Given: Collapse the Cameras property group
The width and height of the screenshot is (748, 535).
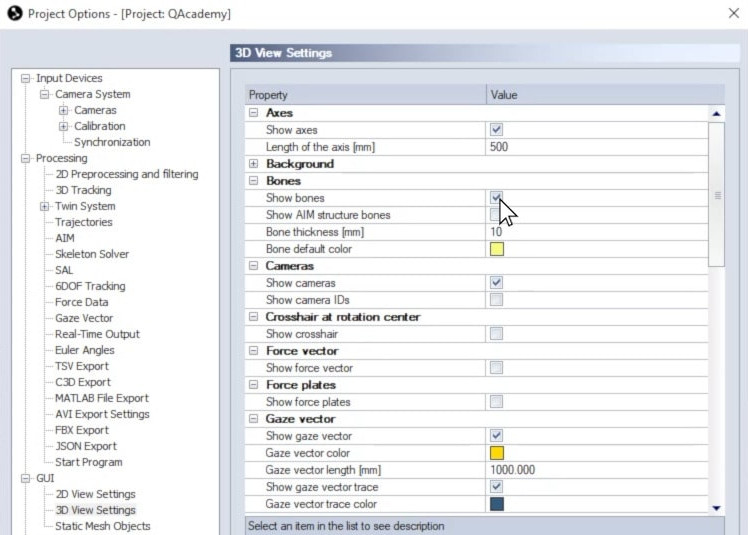Looking at the screenshot, I should click(254, 266).
